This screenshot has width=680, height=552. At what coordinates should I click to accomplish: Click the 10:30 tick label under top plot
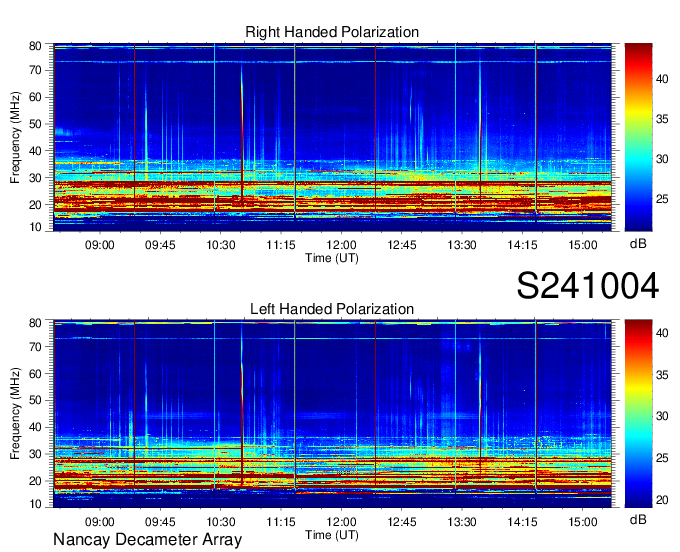[221, 245]
